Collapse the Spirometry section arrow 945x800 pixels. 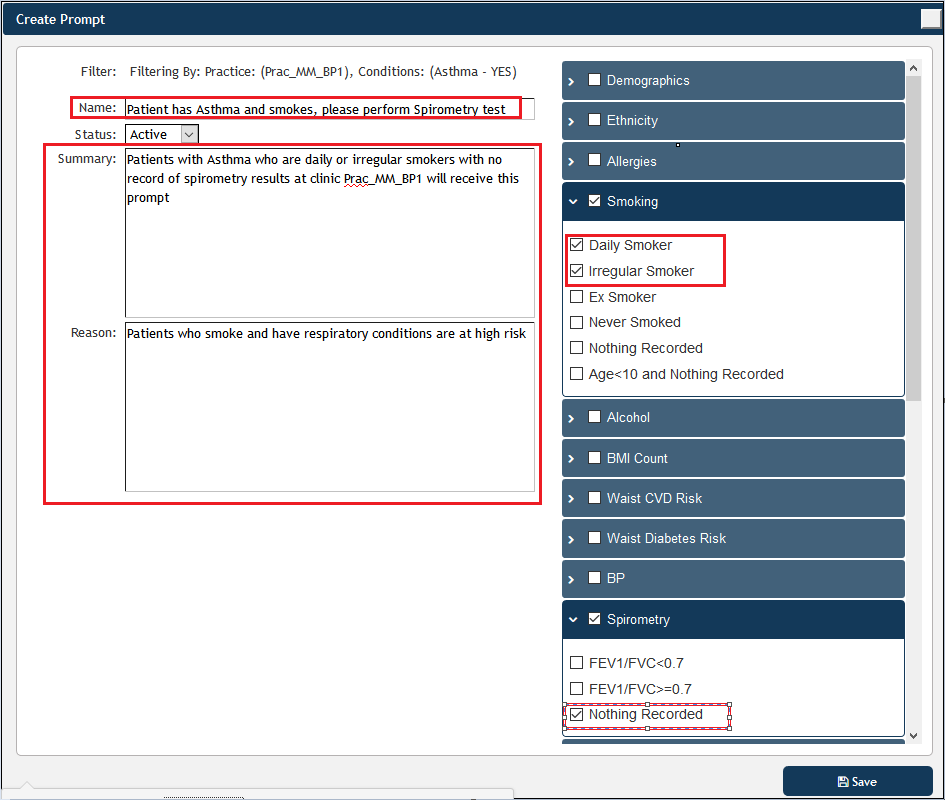pyautogui.click(x=573, y=619)
